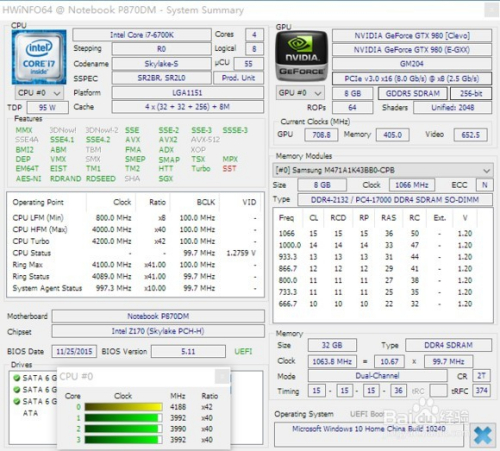Viewport: 500px width, 451px height.
Task: Click the cache size field
Action: click(x=188, y=107)
